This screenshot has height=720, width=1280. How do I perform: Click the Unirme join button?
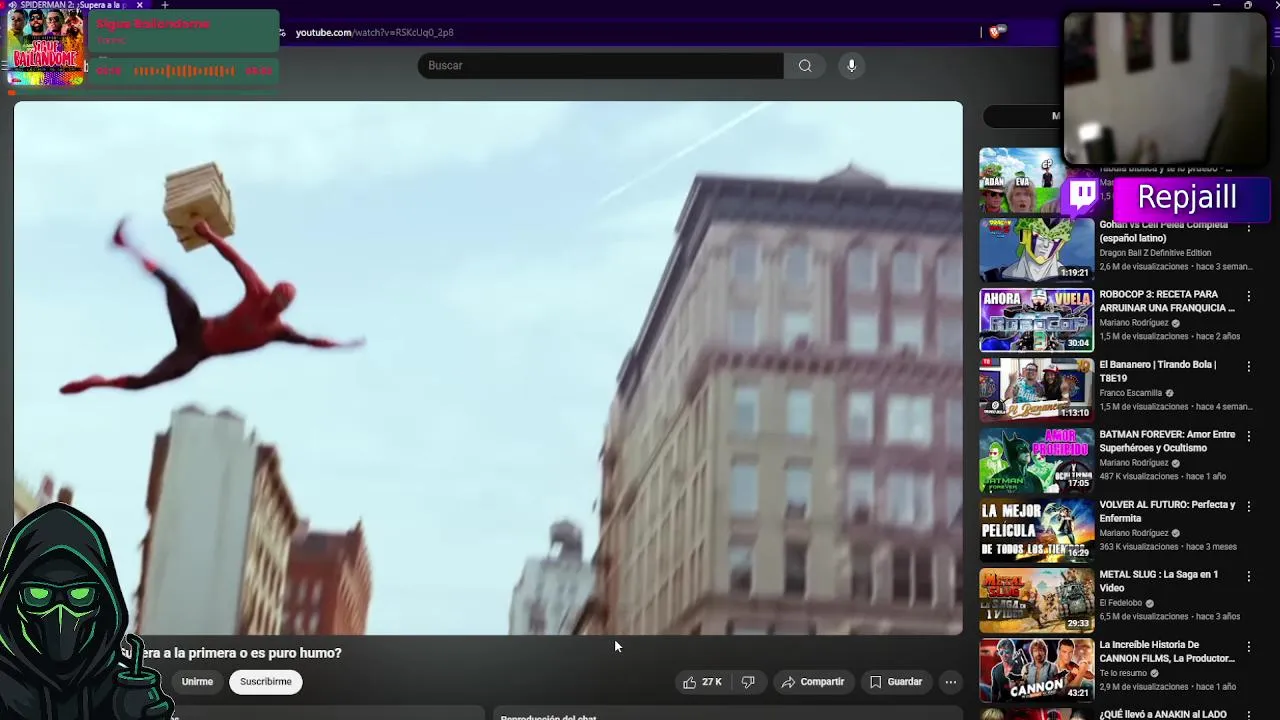click(x=197, y=682)
